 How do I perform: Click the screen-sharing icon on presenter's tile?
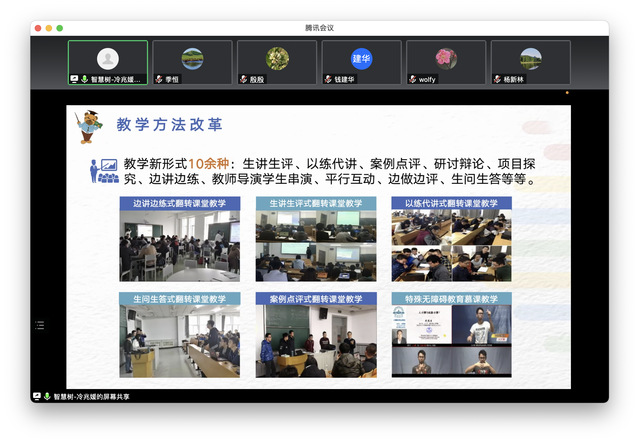tap(74, 79)
